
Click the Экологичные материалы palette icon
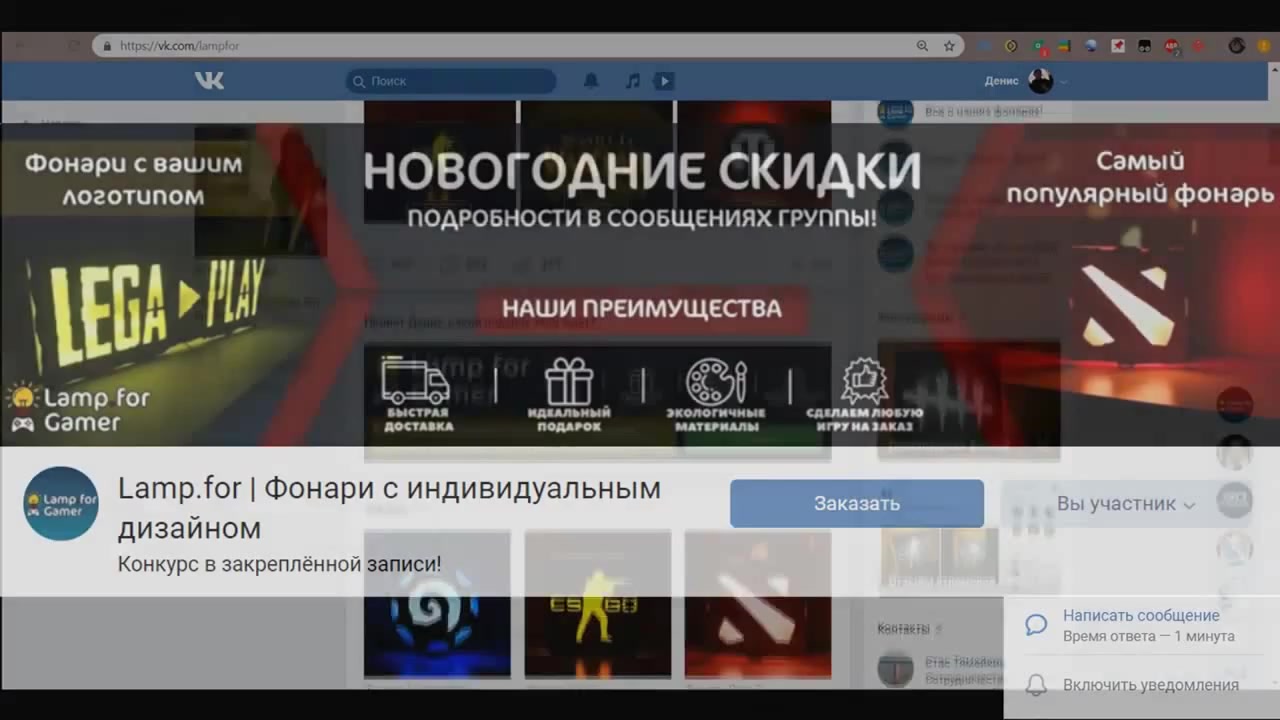pos(717,381)
